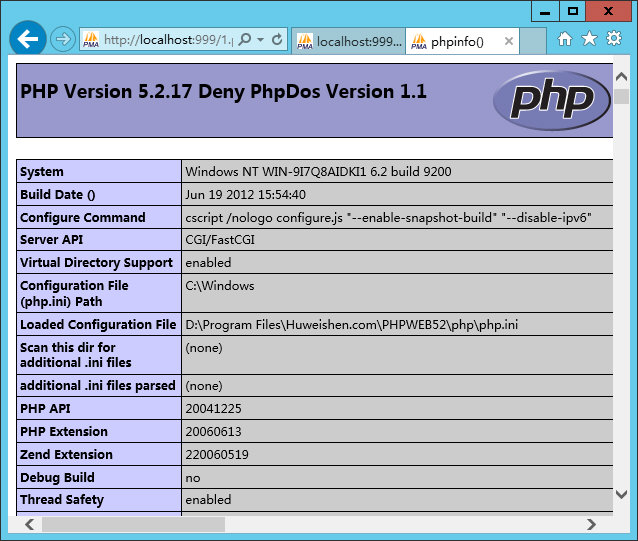
Task: Click the Forward navigation arrow
Action: [x=63, y=39]
